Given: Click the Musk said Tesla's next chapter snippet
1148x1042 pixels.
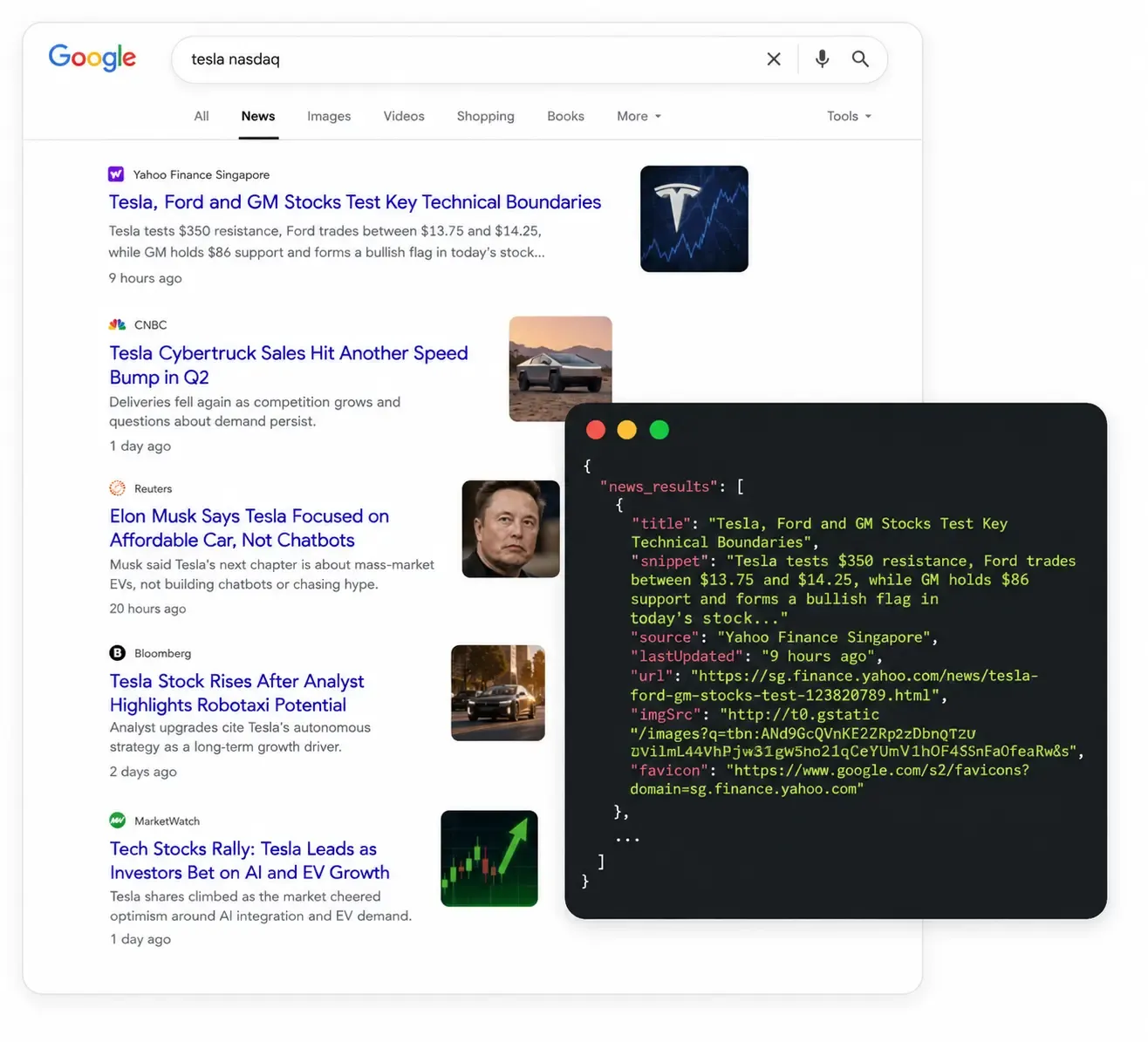Looking at the screenshot, I should (271, 575).
